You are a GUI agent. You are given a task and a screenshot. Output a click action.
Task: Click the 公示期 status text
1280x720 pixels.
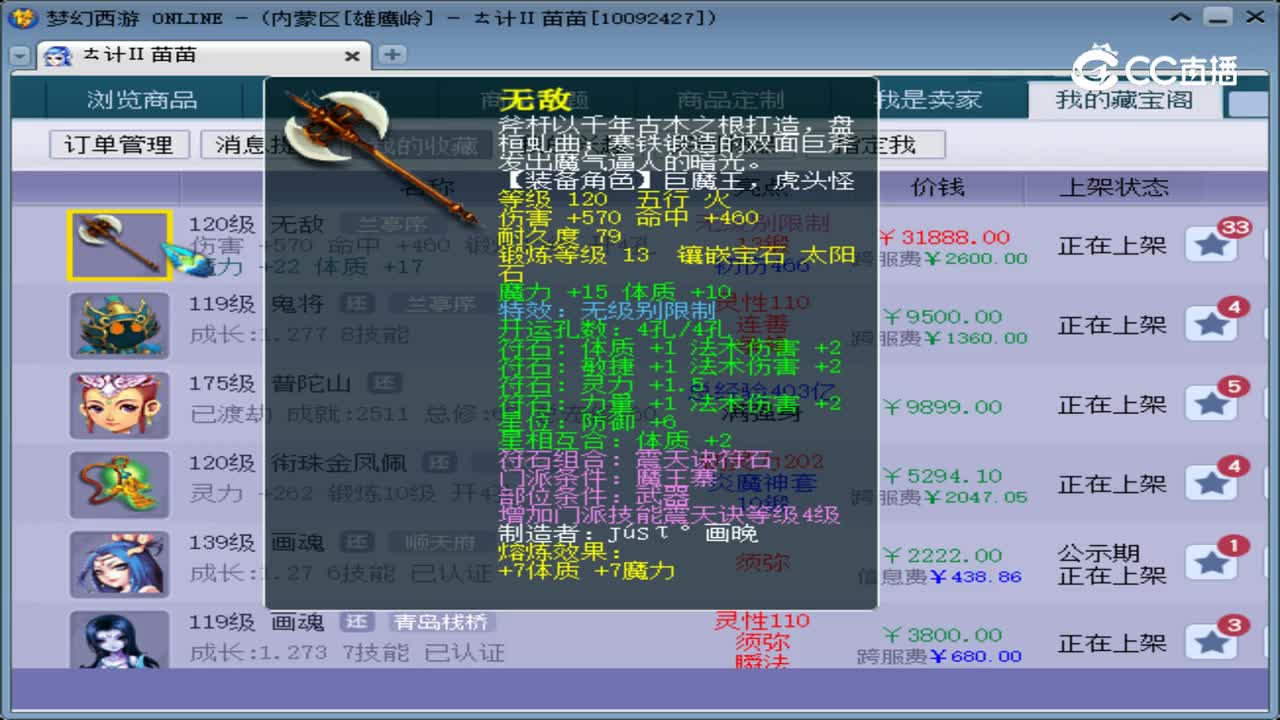(x=1099, y=553)
